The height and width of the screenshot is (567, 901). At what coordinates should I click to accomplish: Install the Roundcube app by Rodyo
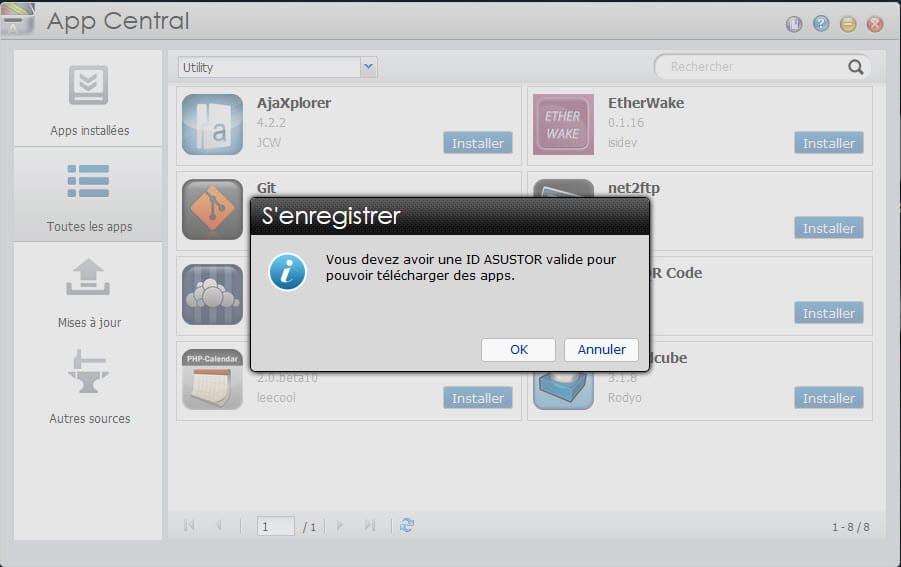click(x=829, y=398)
